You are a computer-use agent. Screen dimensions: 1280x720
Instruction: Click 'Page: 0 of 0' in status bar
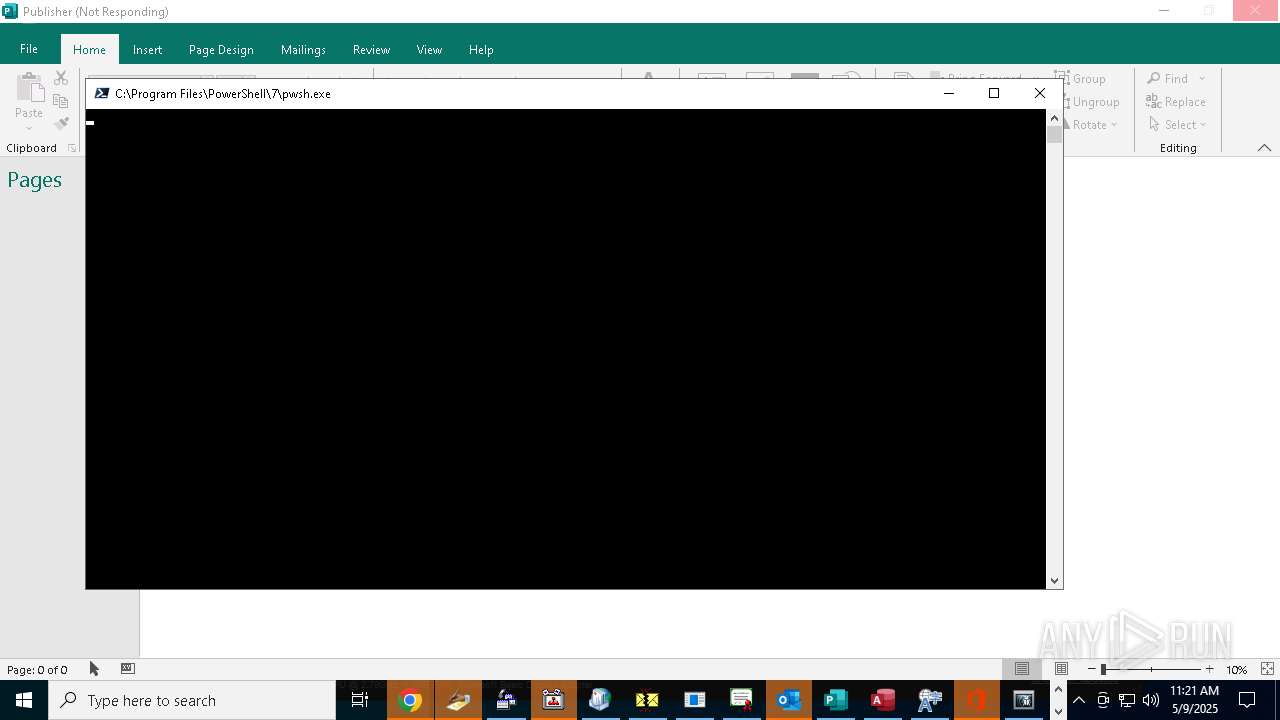pos(37,670)
